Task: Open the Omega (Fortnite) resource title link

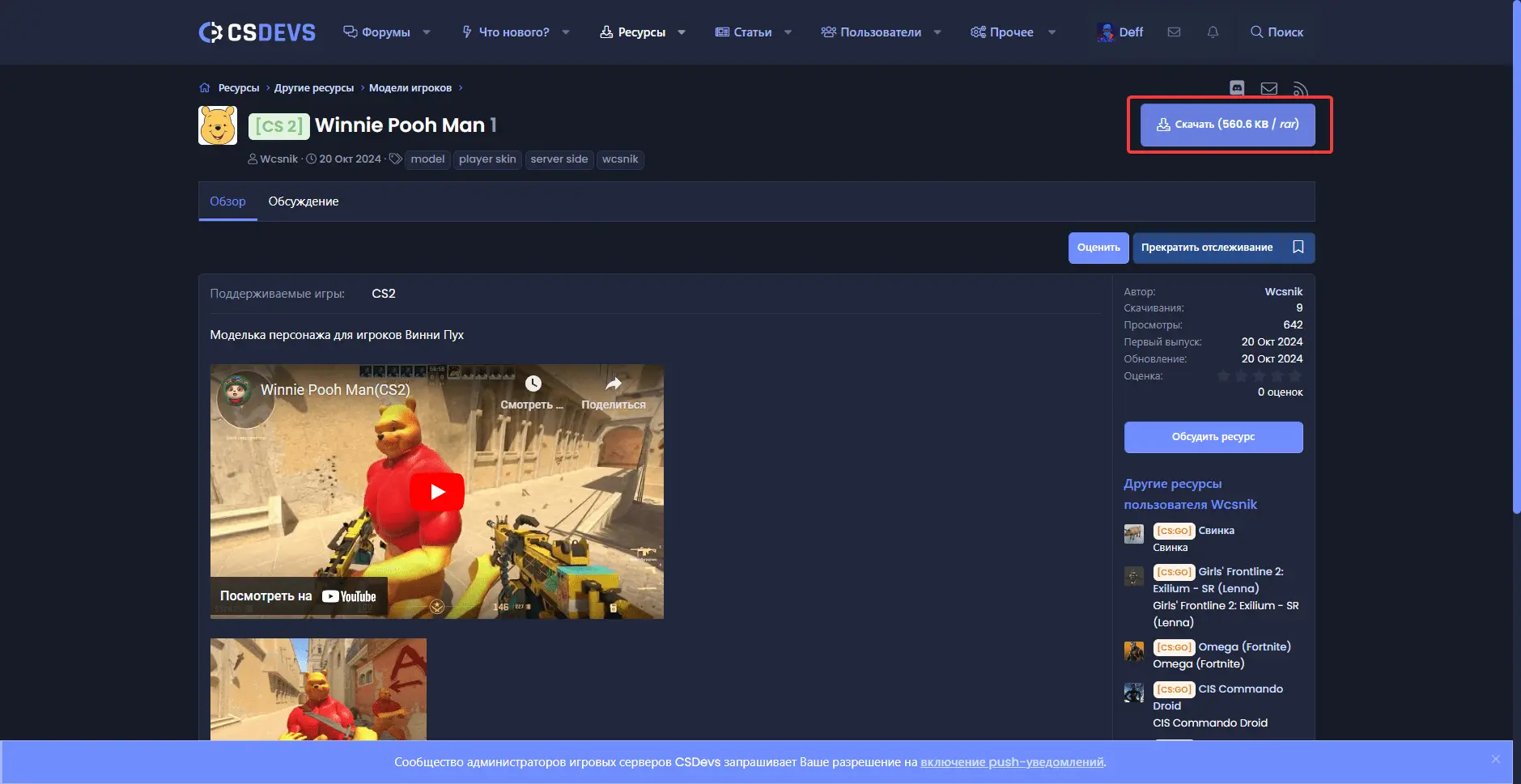Action: click(x=1244, y=647)
